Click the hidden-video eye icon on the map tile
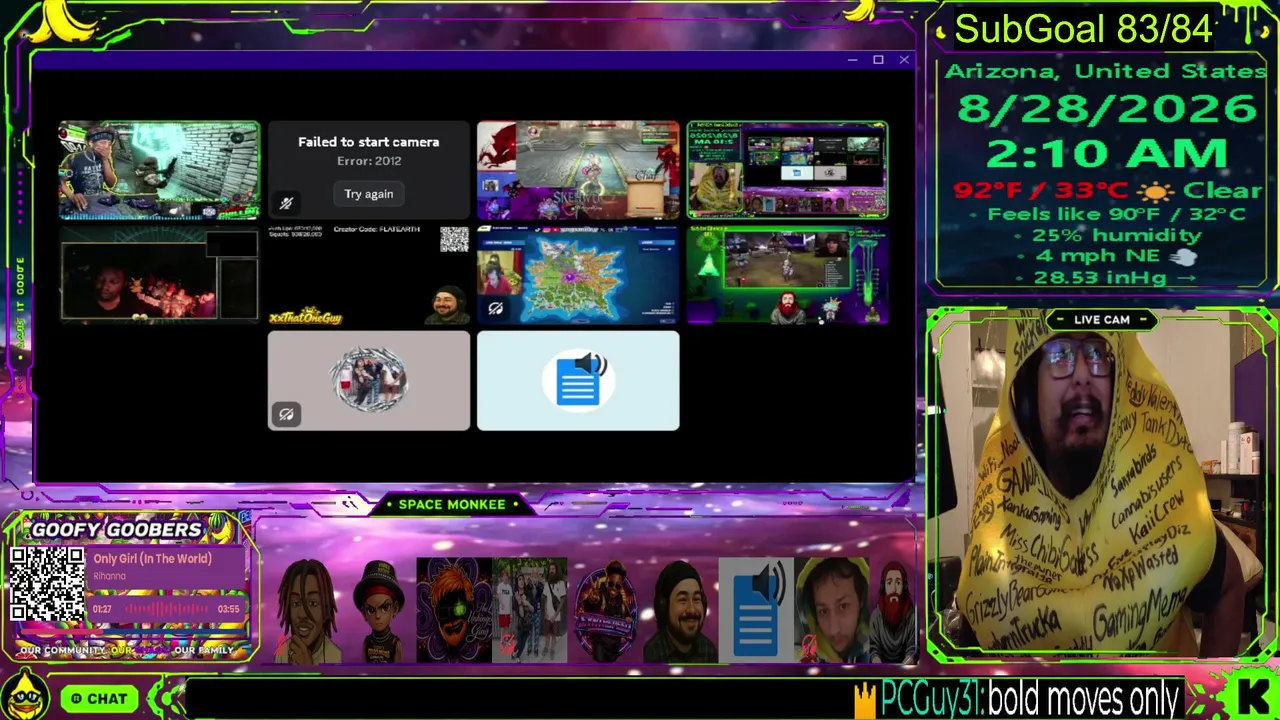The image size is (1280, 720). click(495, 309)
